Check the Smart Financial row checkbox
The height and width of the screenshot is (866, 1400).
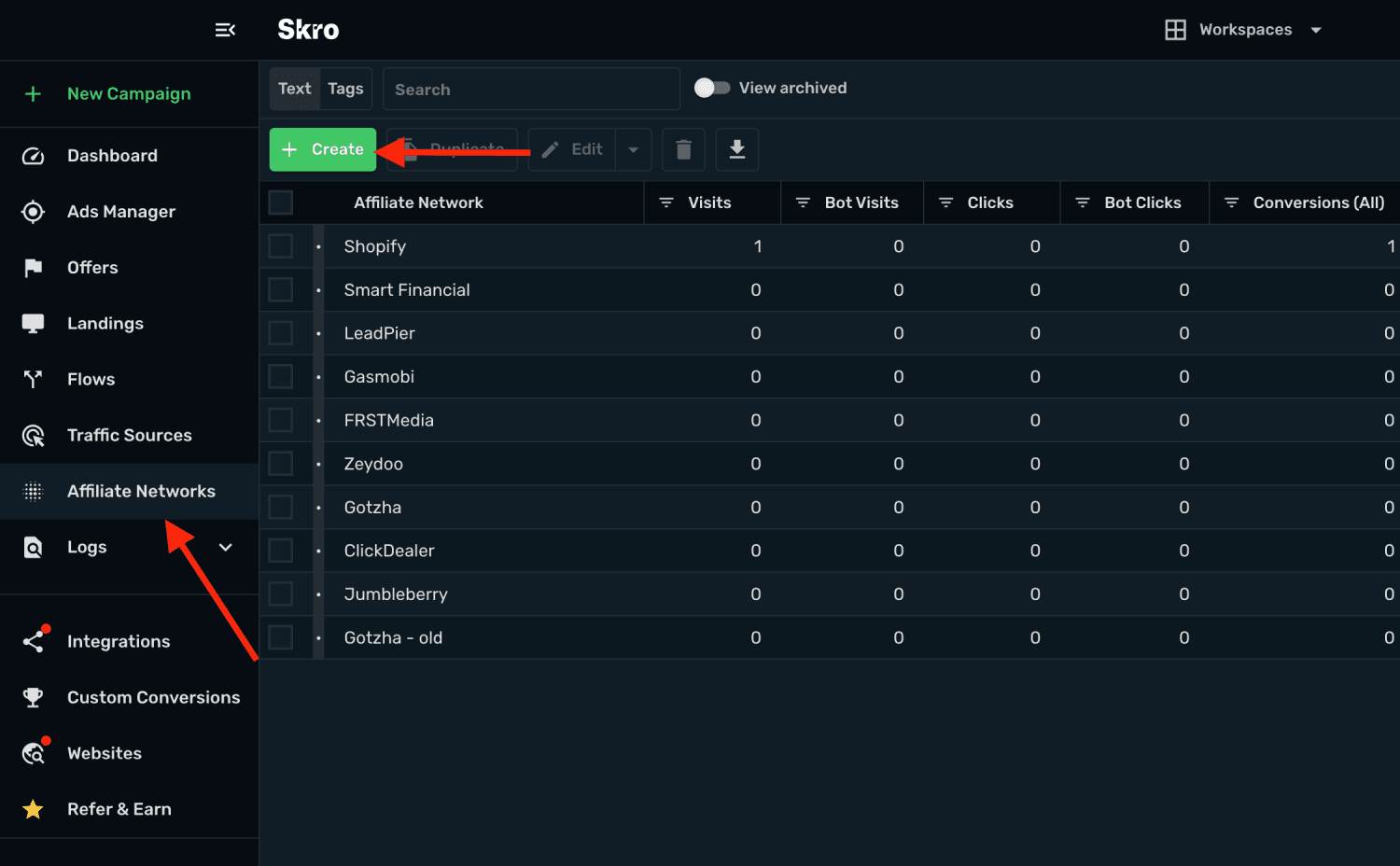[280, 290]
